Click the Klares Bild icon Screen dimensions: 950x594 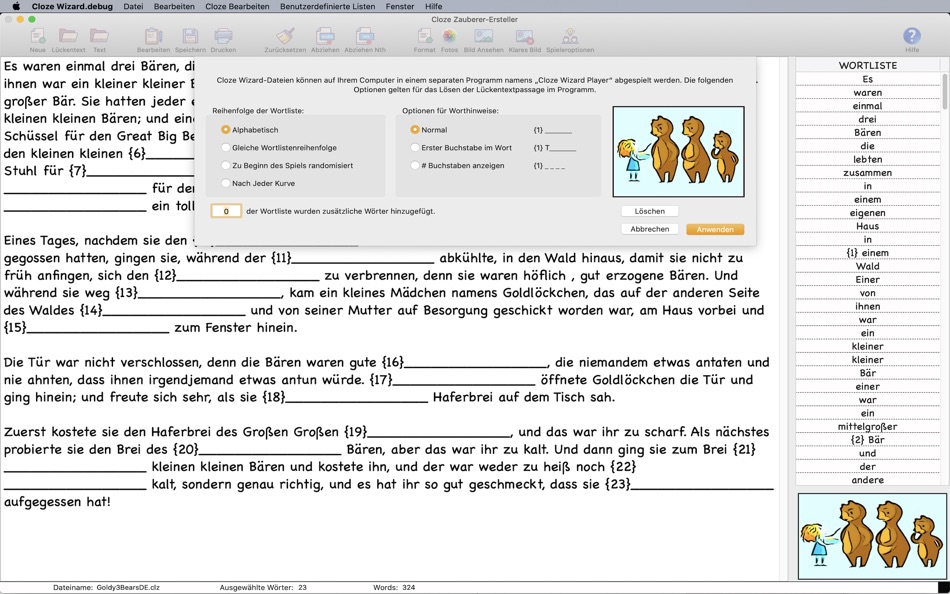click(525, 36)
